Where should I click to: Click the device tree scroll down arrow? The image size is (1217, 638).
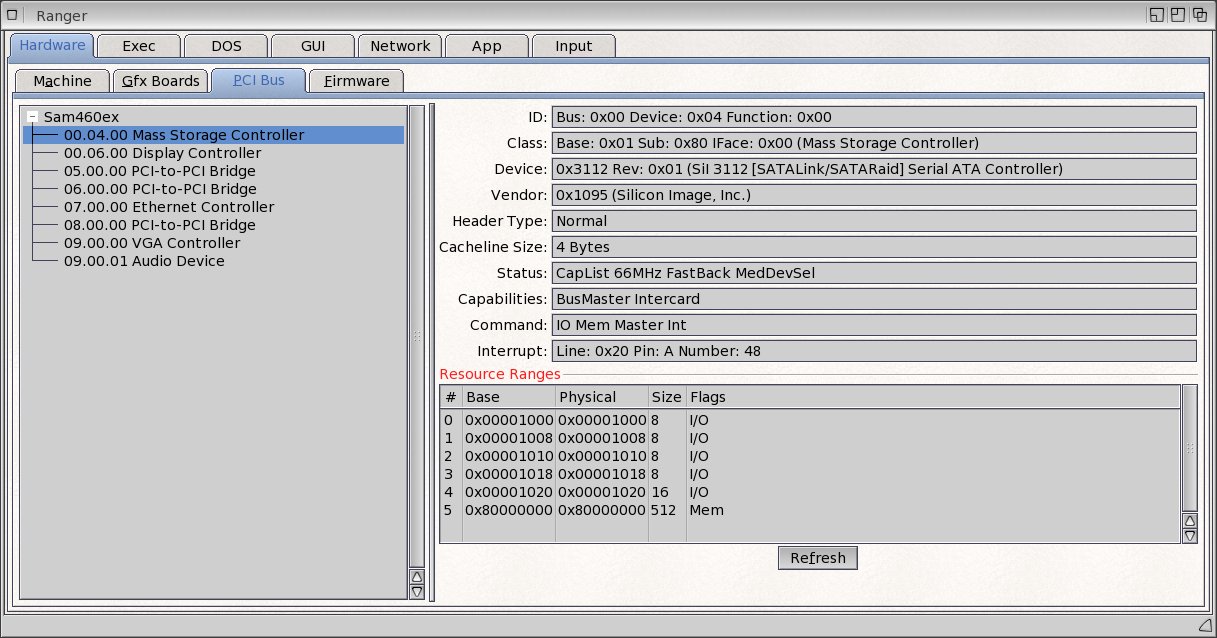[417, 591]
